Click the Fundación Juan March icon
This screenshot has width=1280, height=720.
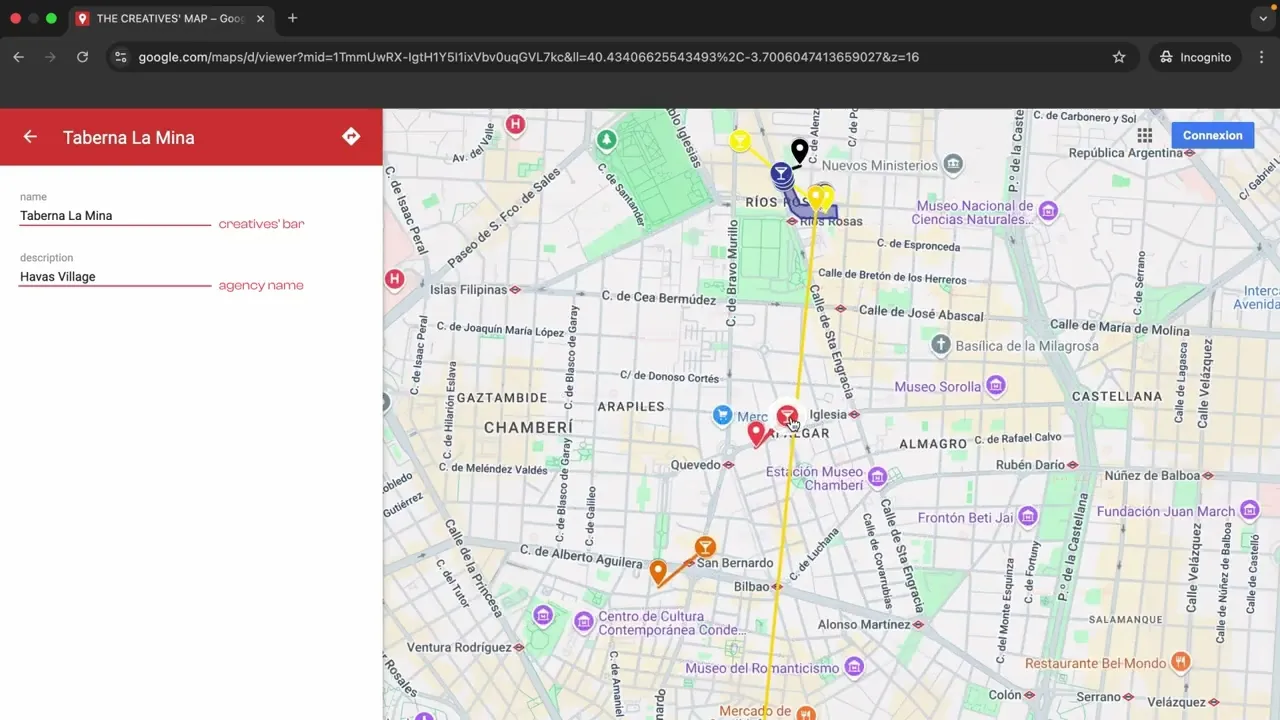click(x=1249, y=511)
